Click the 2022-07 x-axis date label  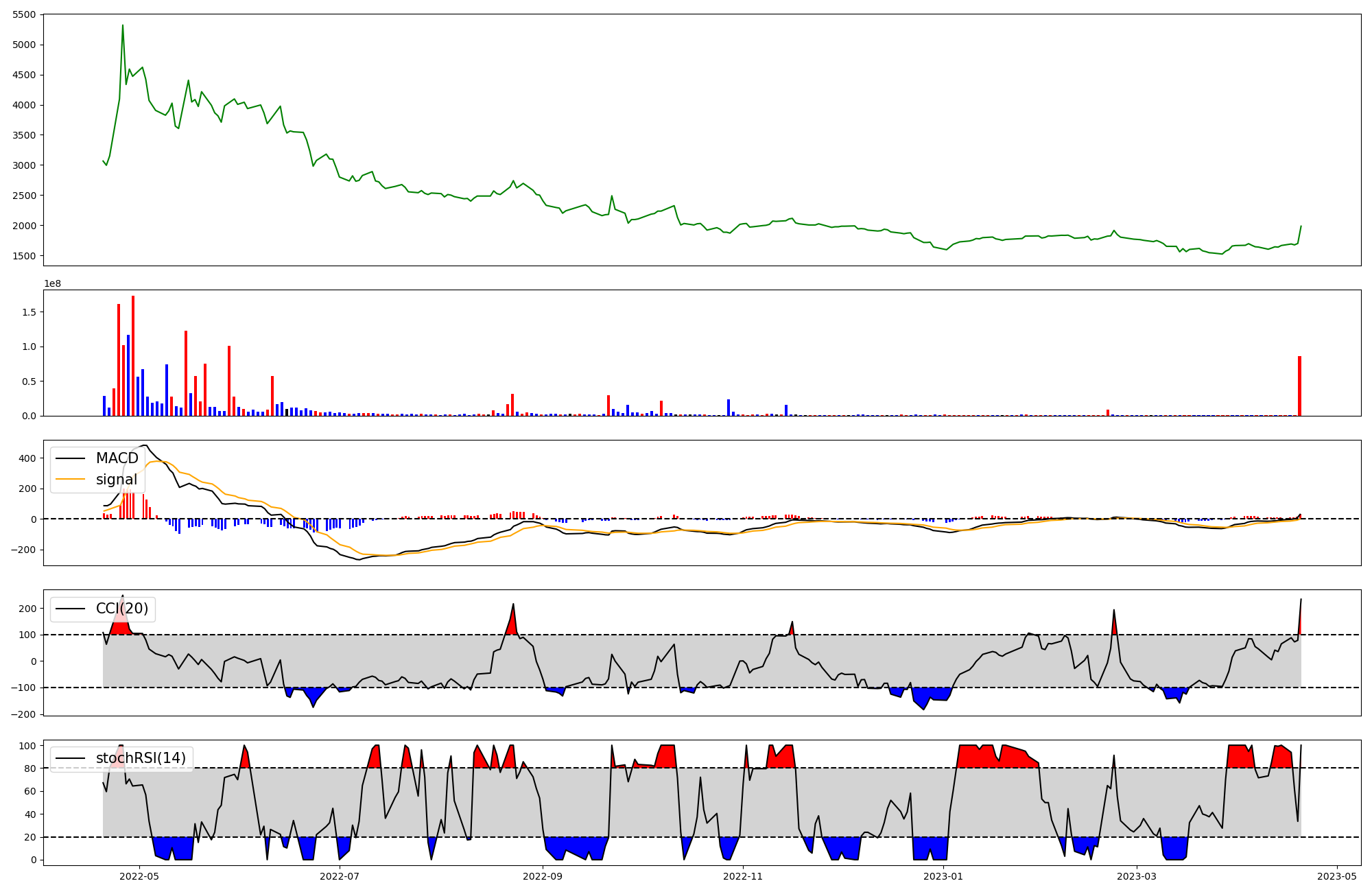pos(340,876)
